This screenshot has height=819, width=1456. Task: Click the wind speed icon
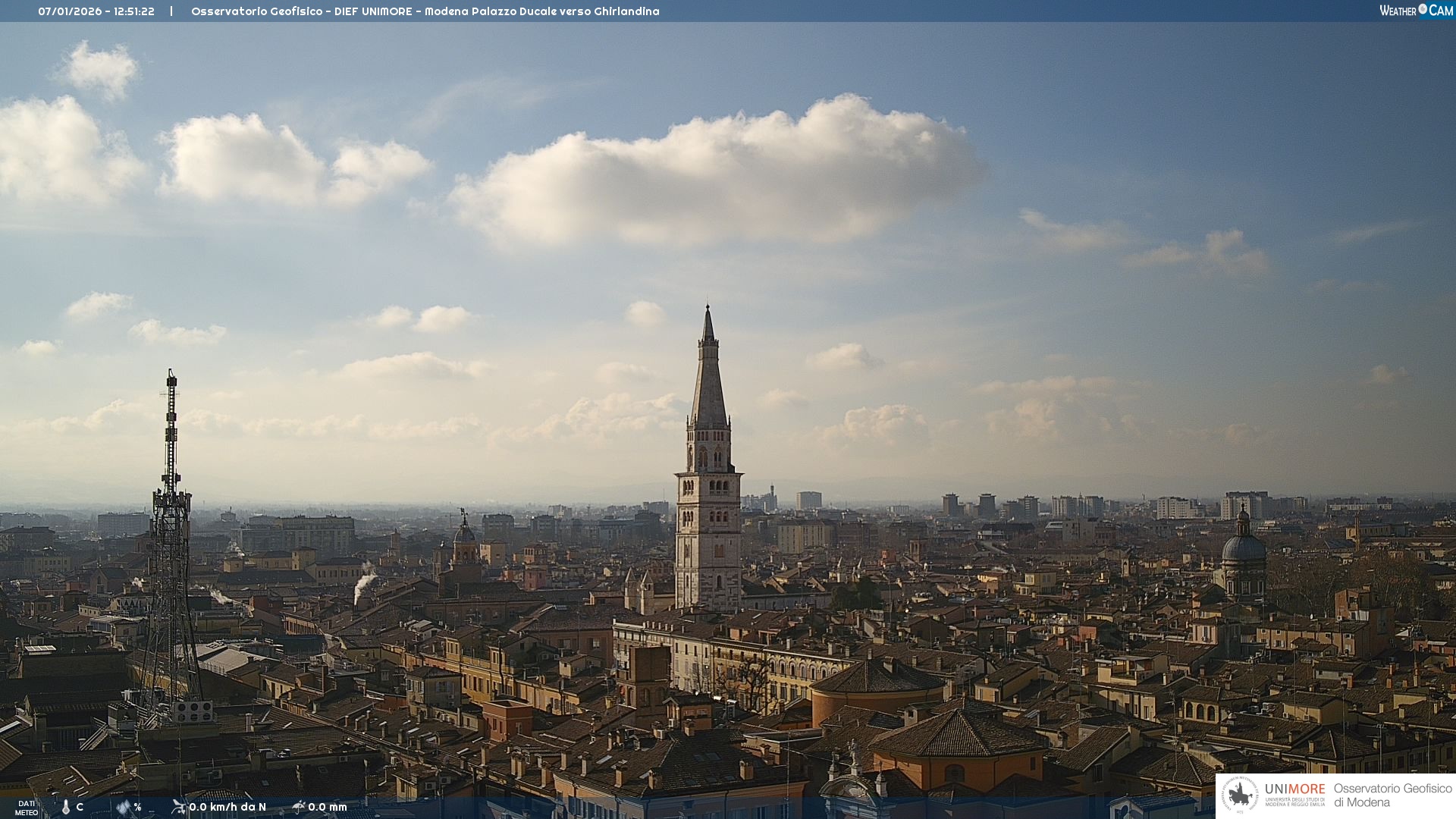[x=178, y=807]
